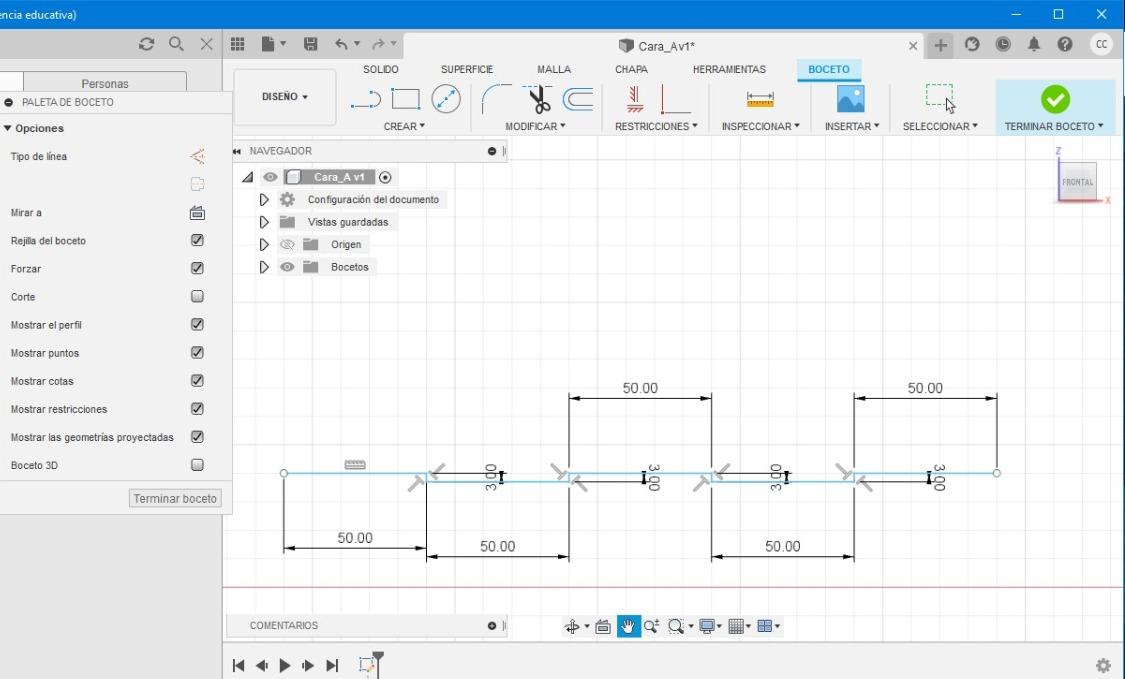
Task: Collapse the Opciones section
Action: 7,128
